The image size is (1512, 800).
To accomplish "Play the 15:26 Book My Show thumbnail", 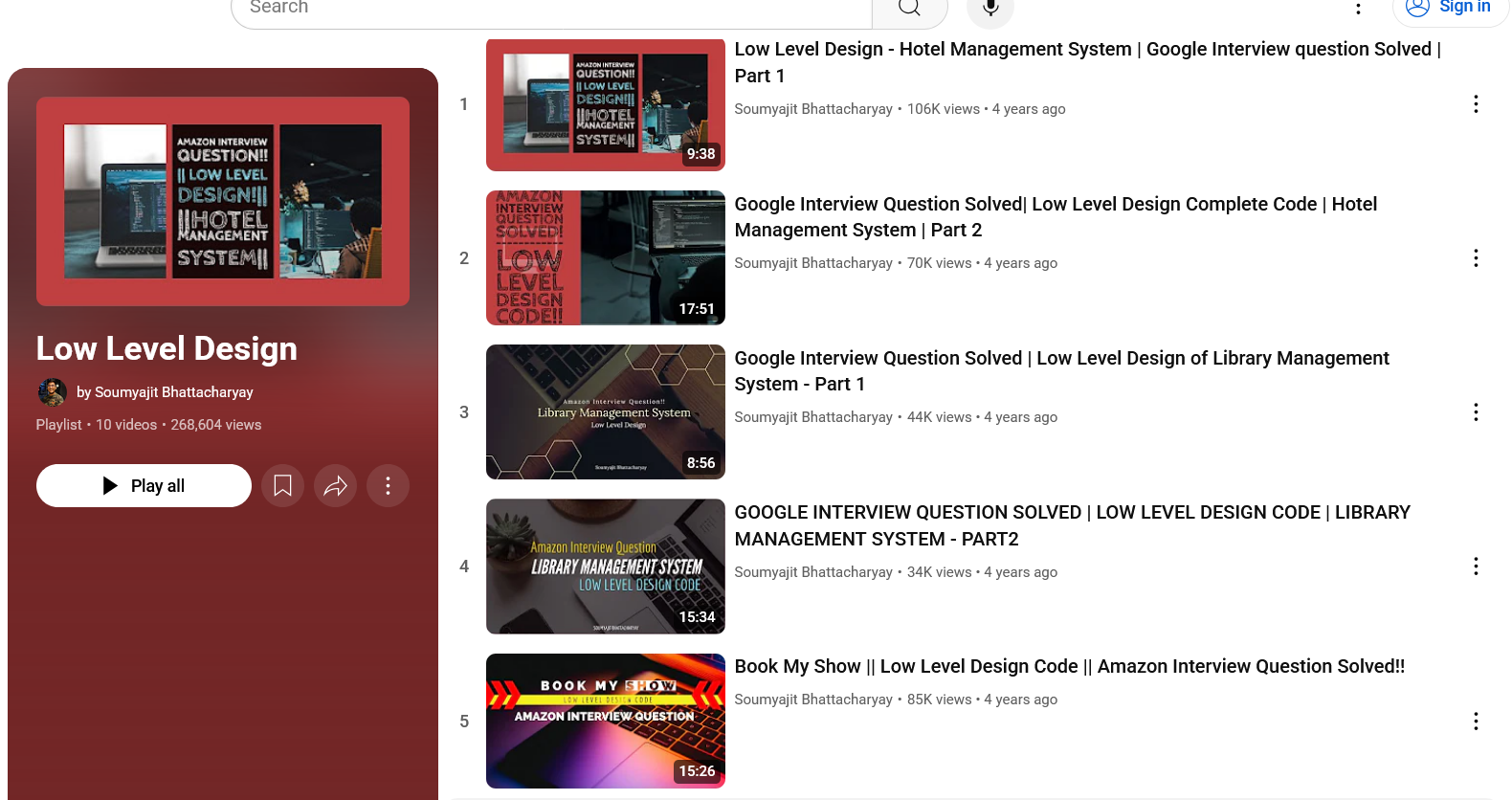I will (606, 721).
